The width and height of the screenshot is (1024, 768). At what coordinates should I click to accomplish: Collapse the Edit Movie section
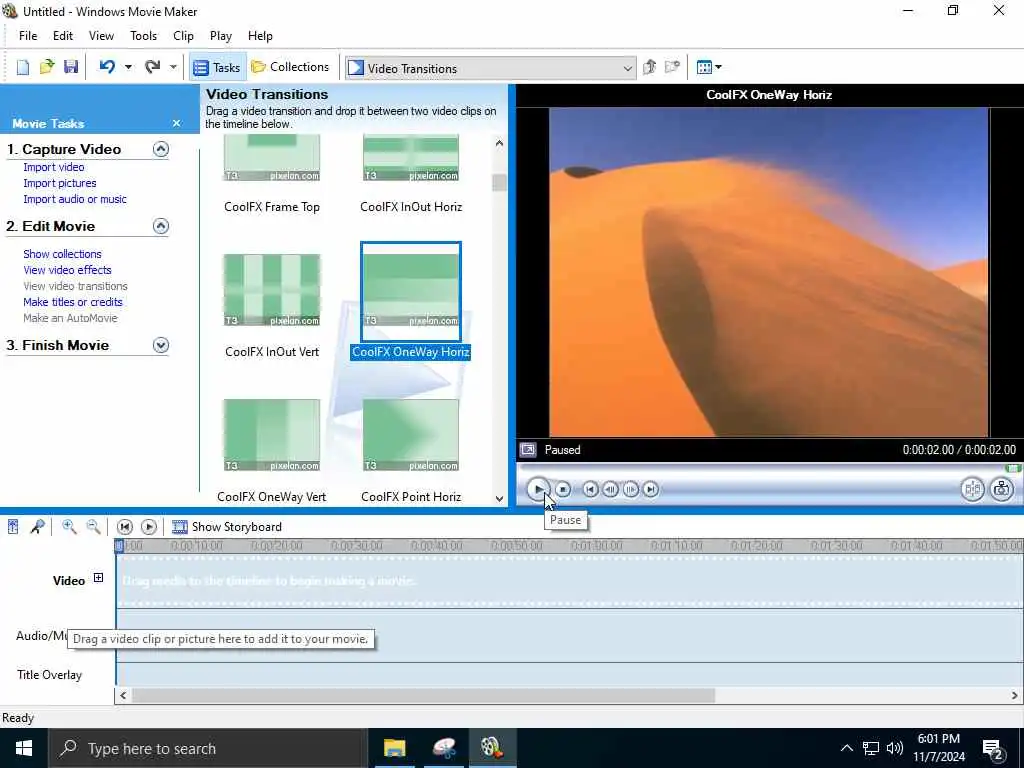[x=161, y=226]
